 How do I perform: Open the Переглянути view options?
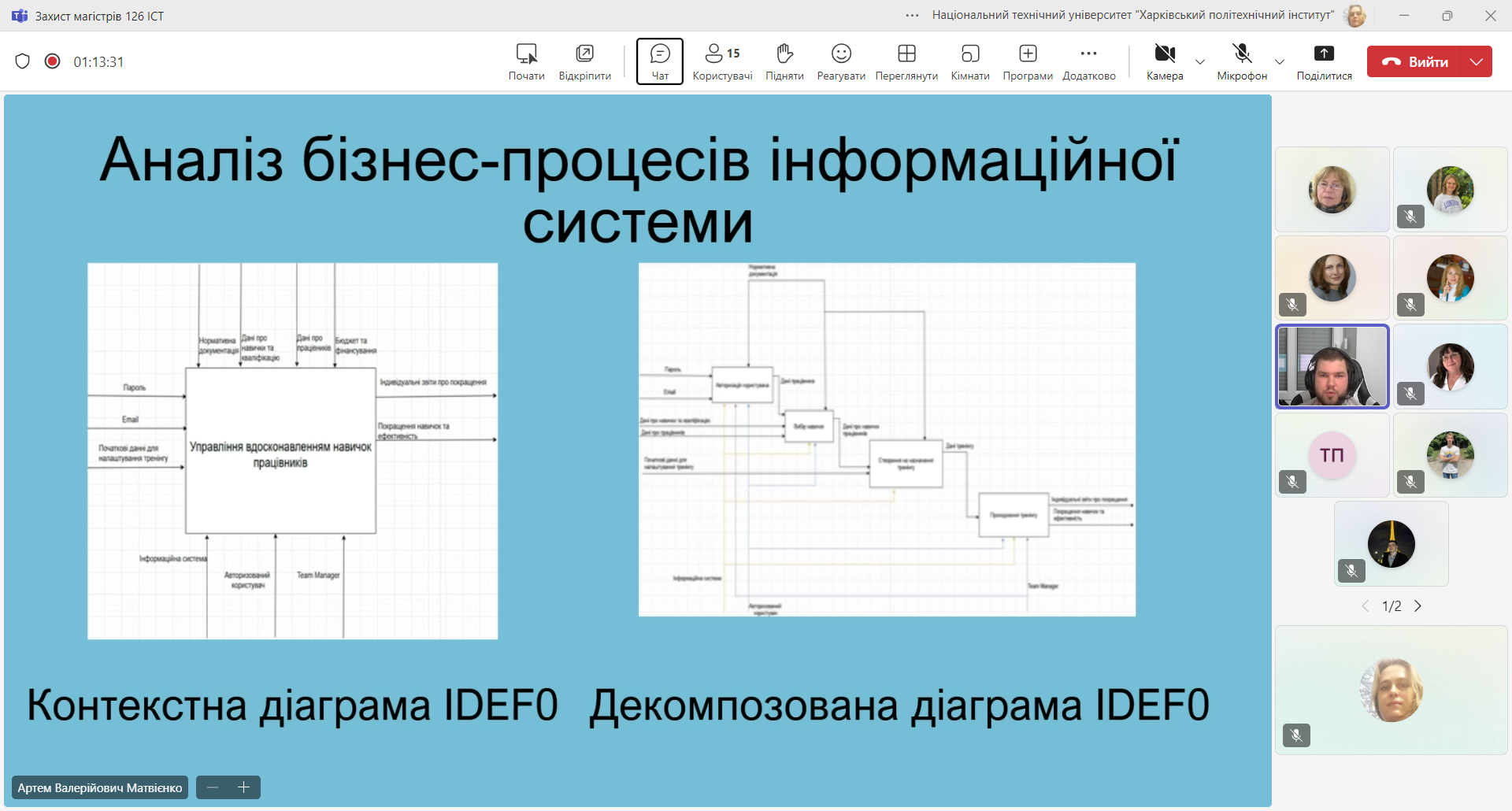pyautogui.click(x=906, y=61)
